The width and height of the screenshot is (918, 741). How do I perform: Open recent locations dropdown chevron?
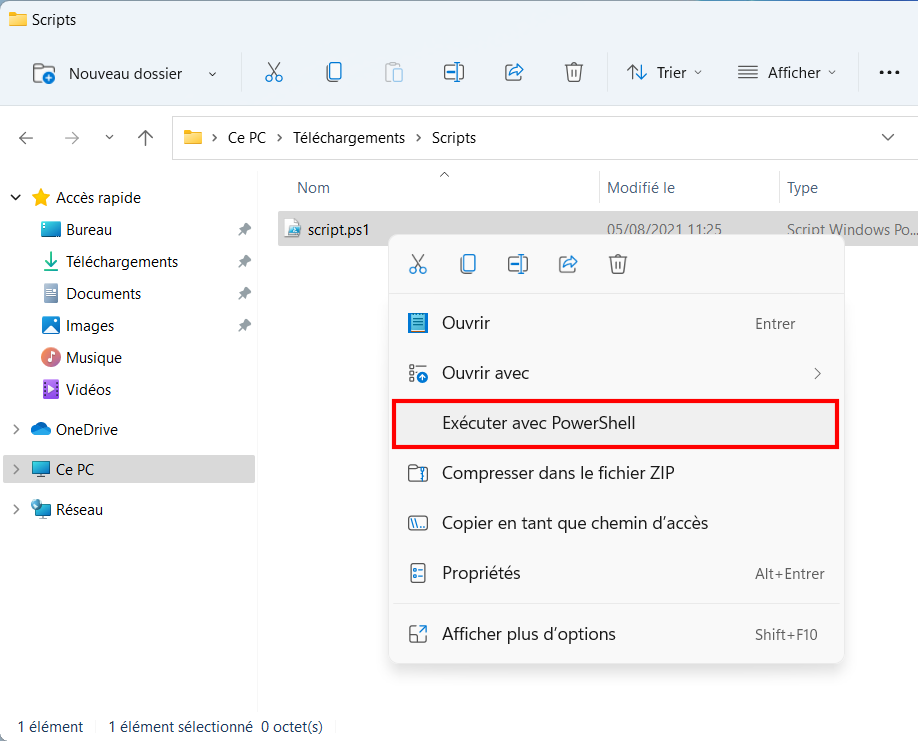point(109,138)
